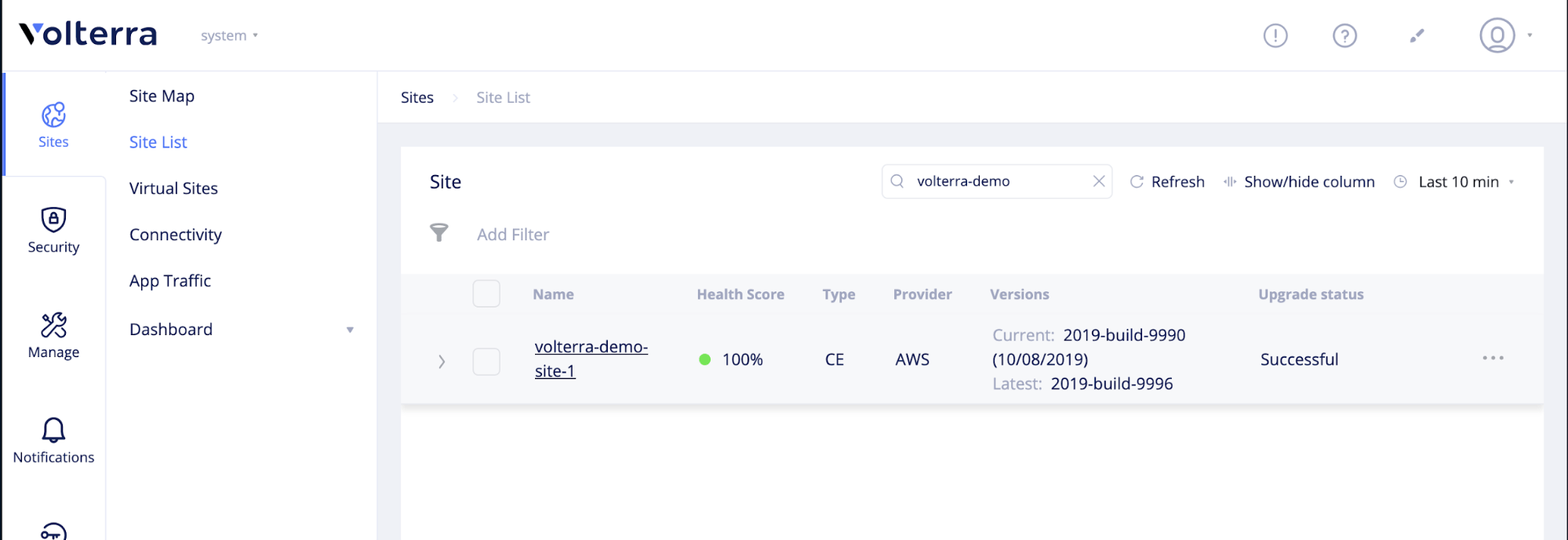Expand the volterra-demo-site-1 row chevron
Image resolution: width=1568 pixels, height=540 pixels.
[442, 362]
